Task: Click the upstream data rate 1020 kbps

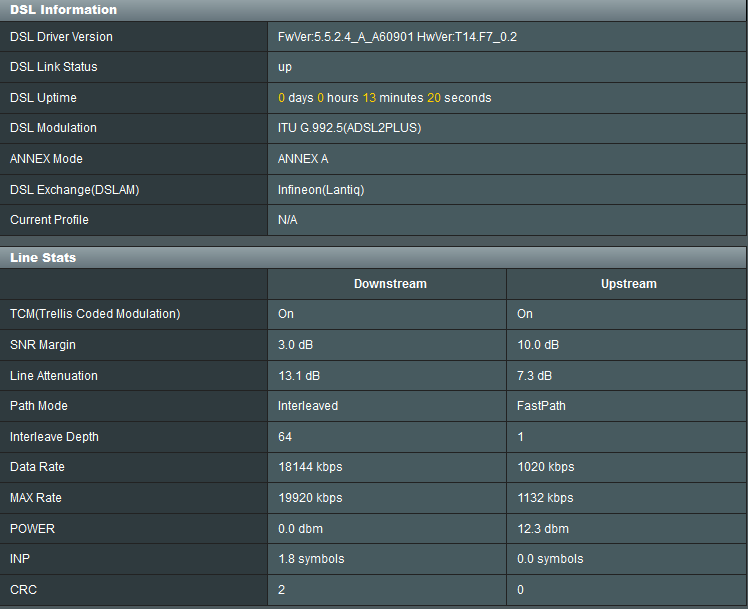Action: pyautogui.click(x=546, y=467)
